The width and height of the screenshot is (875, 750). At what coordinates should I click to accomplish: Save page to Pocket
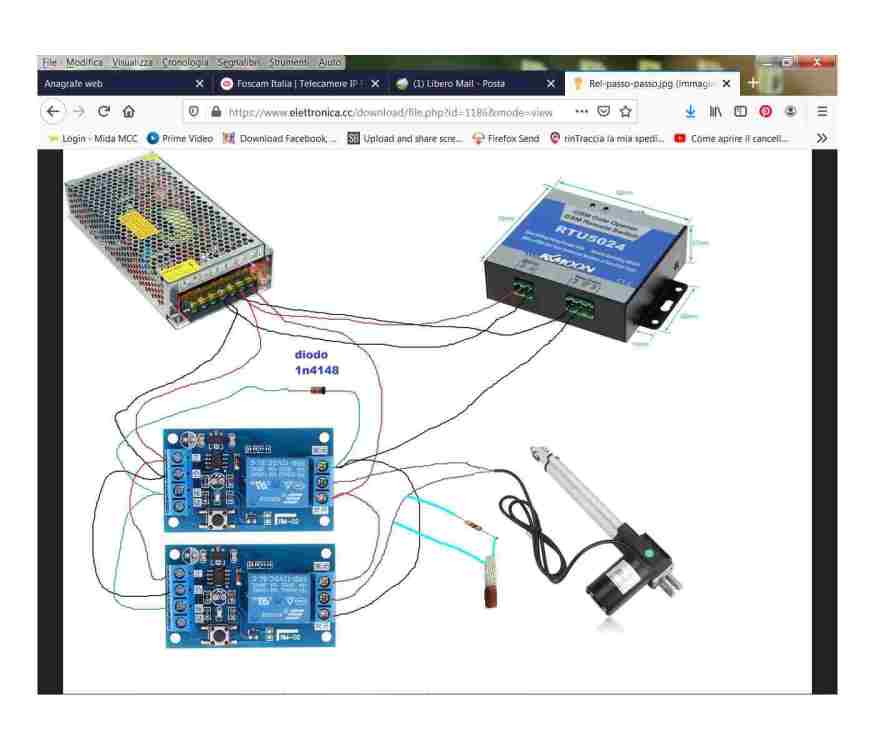[x=603, y=112]
